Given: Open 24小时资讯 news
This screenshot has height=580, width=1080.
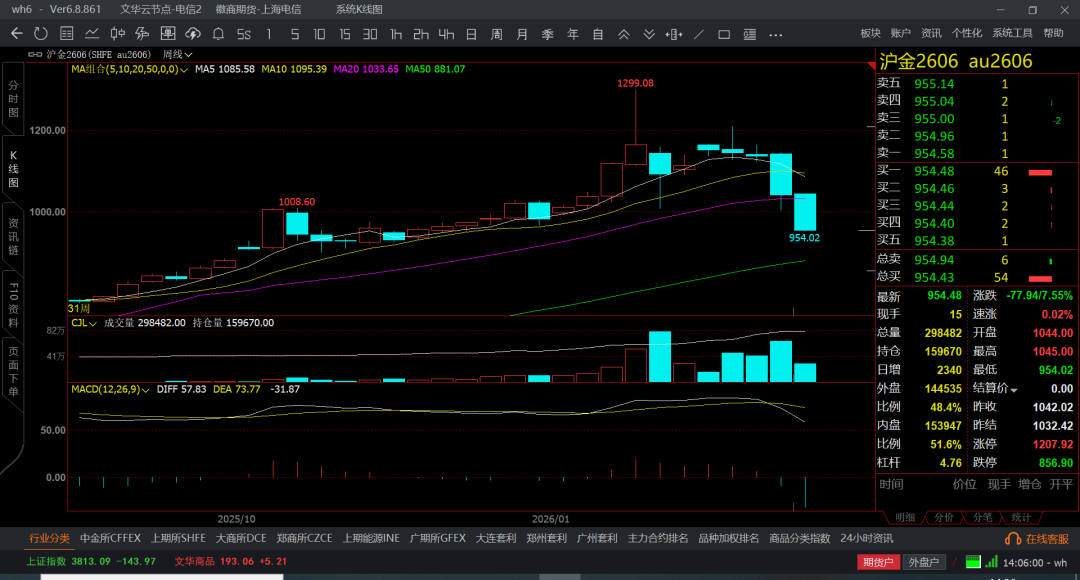Looking at the screenshot, I should [x=866, y=539].
